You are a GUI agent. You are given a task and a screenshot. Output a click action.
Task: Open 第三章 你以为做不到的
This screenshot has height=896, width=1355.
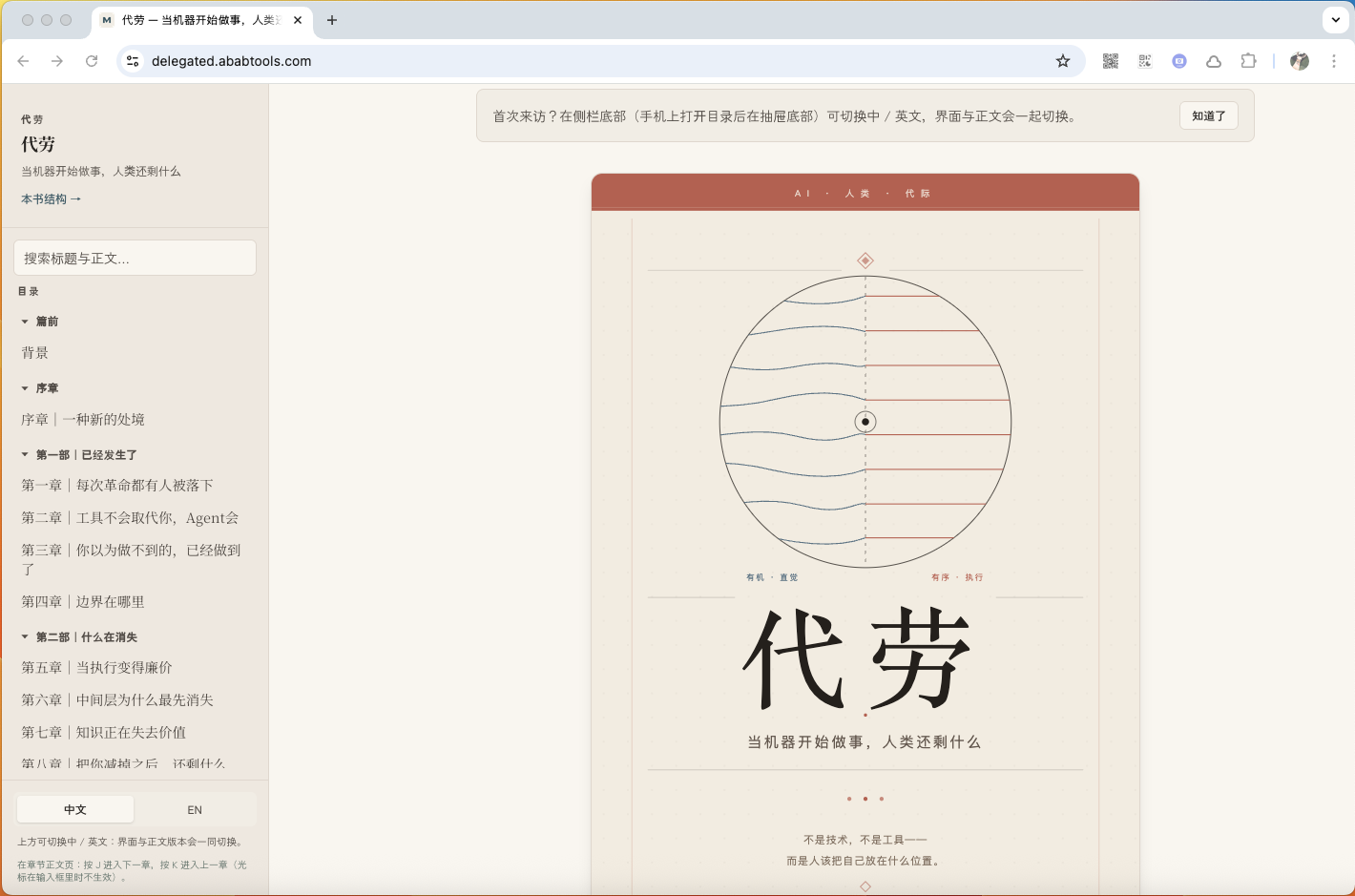(x=132, y=559)
